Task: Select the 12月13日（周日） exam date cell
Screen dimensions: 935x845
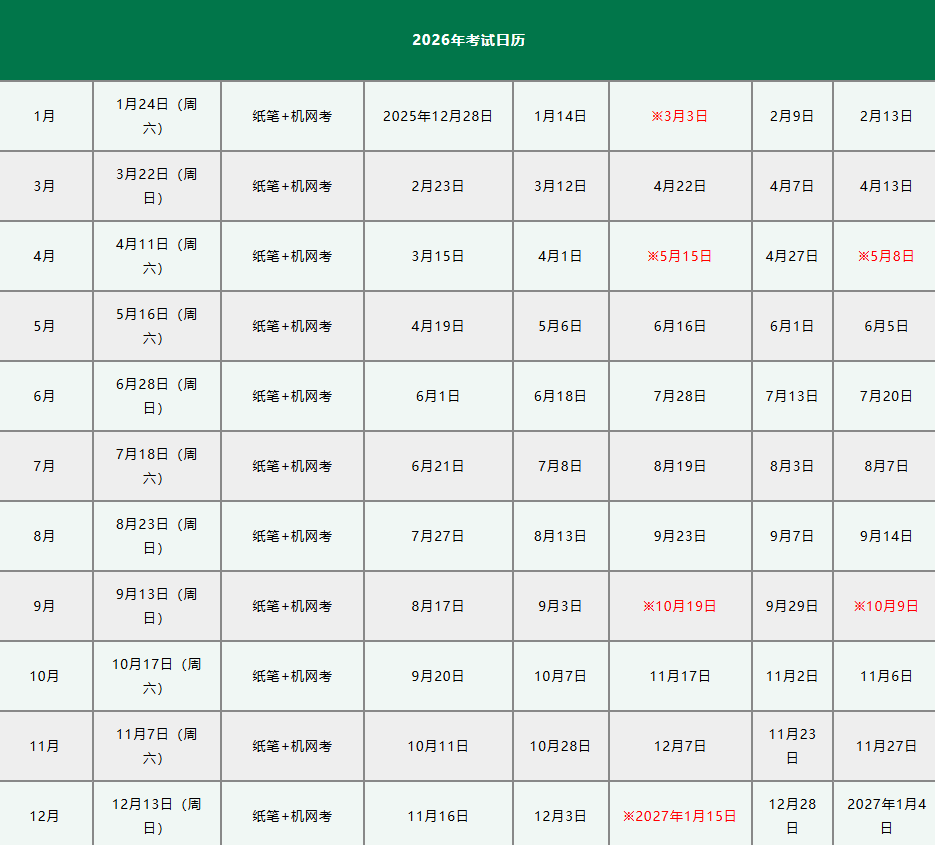Action: pos(156,816)
